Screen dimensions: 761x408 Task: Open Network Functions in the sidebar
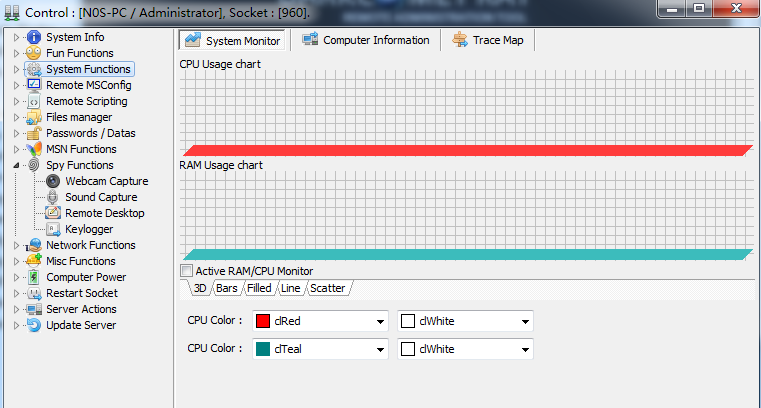(90, 245)
